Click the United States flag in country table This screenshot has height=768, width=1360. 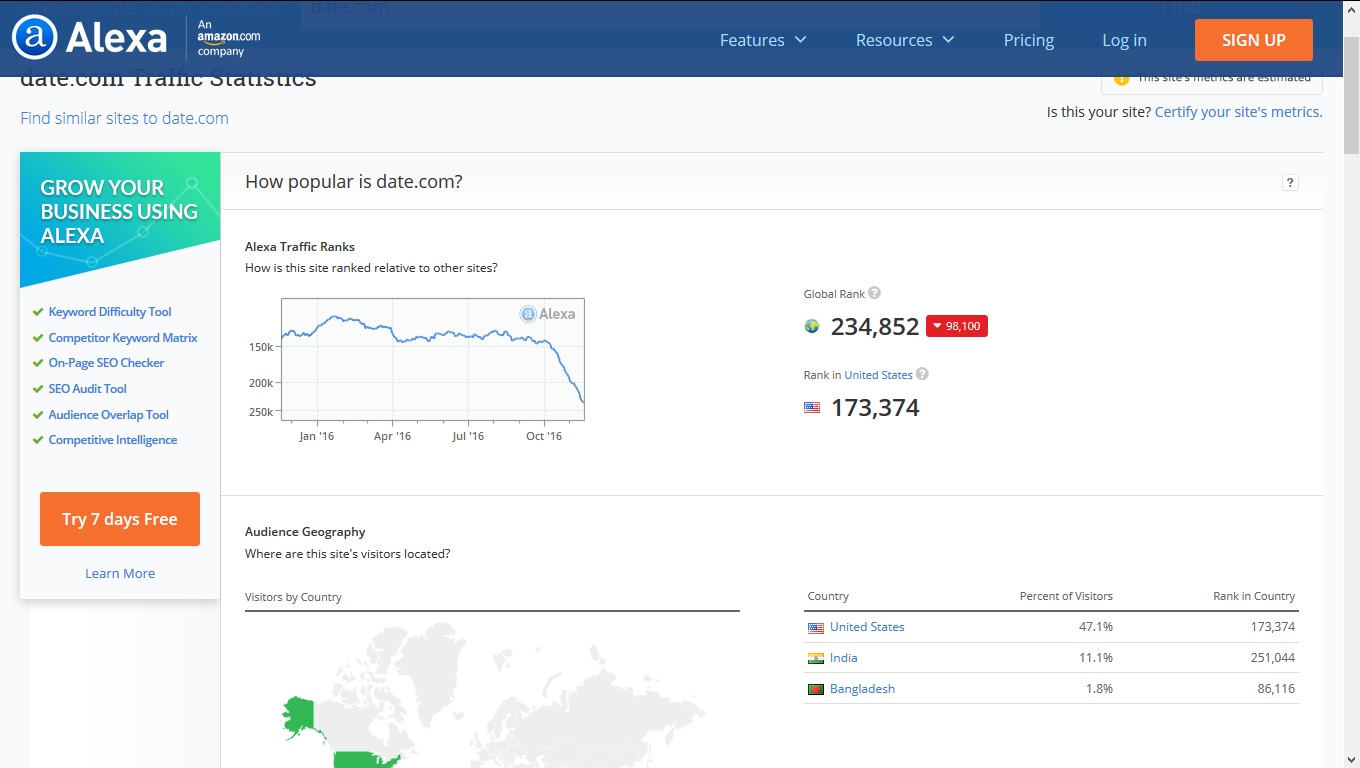pos(816,628)
